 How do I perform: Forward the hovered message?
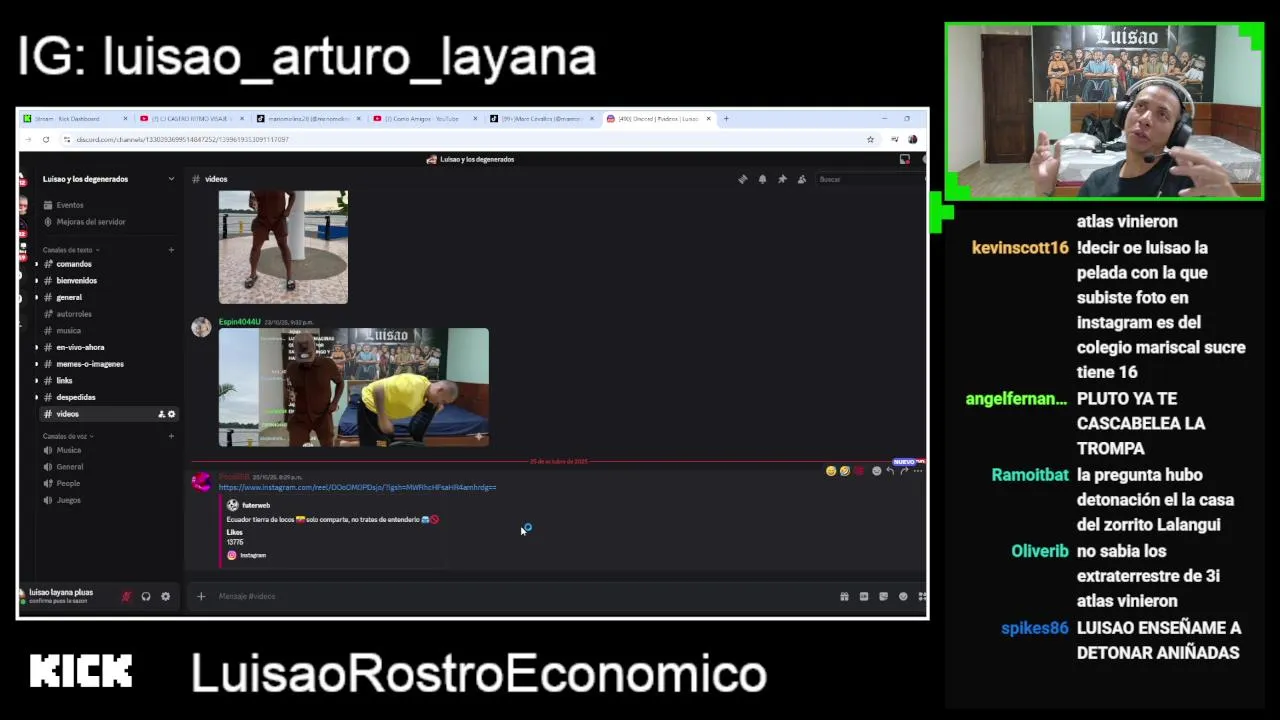tap(904, 470)
